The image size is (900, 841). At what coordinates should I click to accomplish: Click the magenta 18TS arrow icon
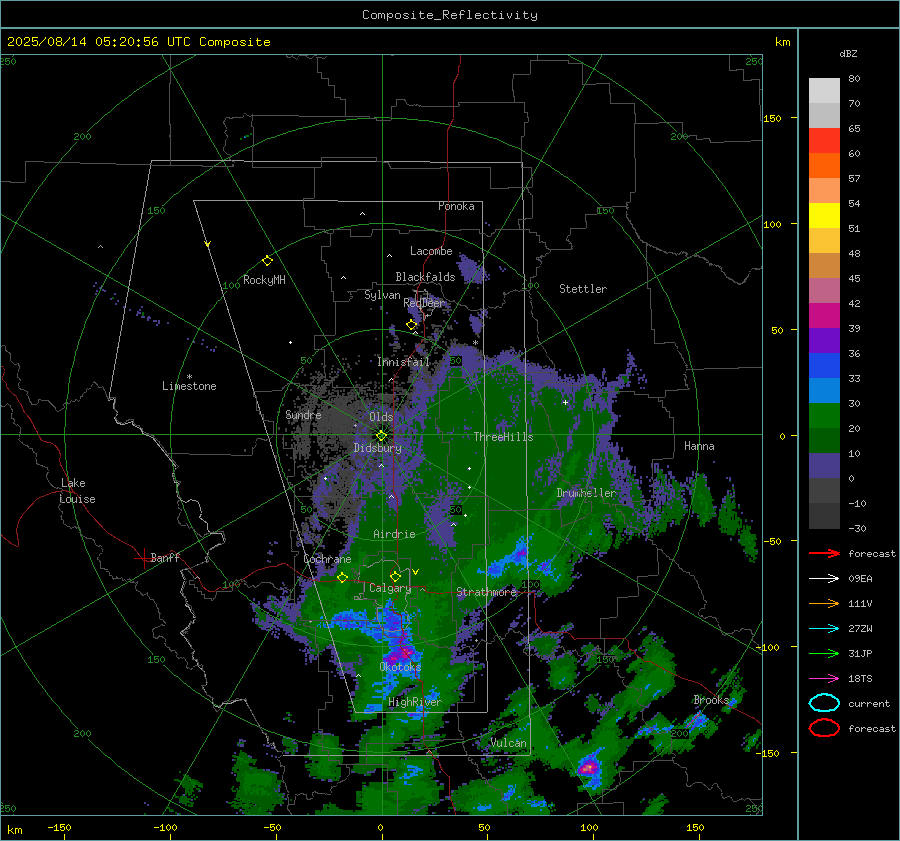point(824,679)
